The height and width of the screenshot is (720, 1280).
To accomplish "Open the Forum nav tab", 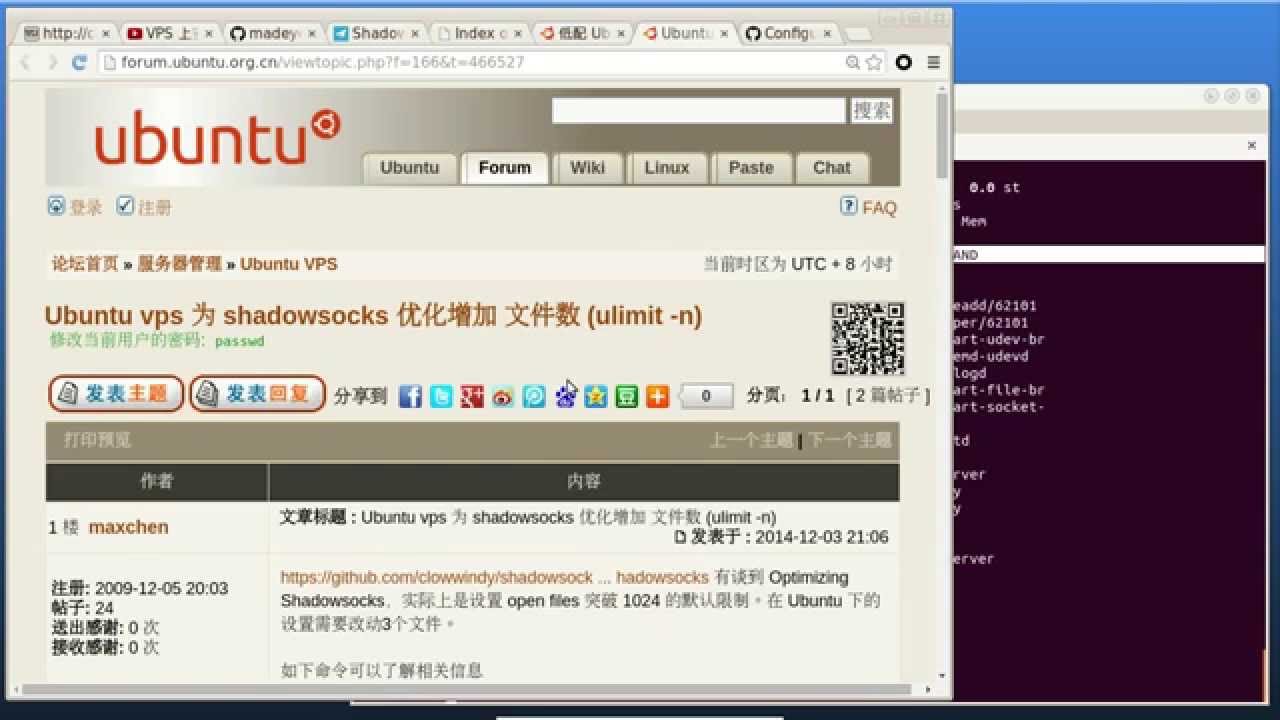I will pos(505,168).
